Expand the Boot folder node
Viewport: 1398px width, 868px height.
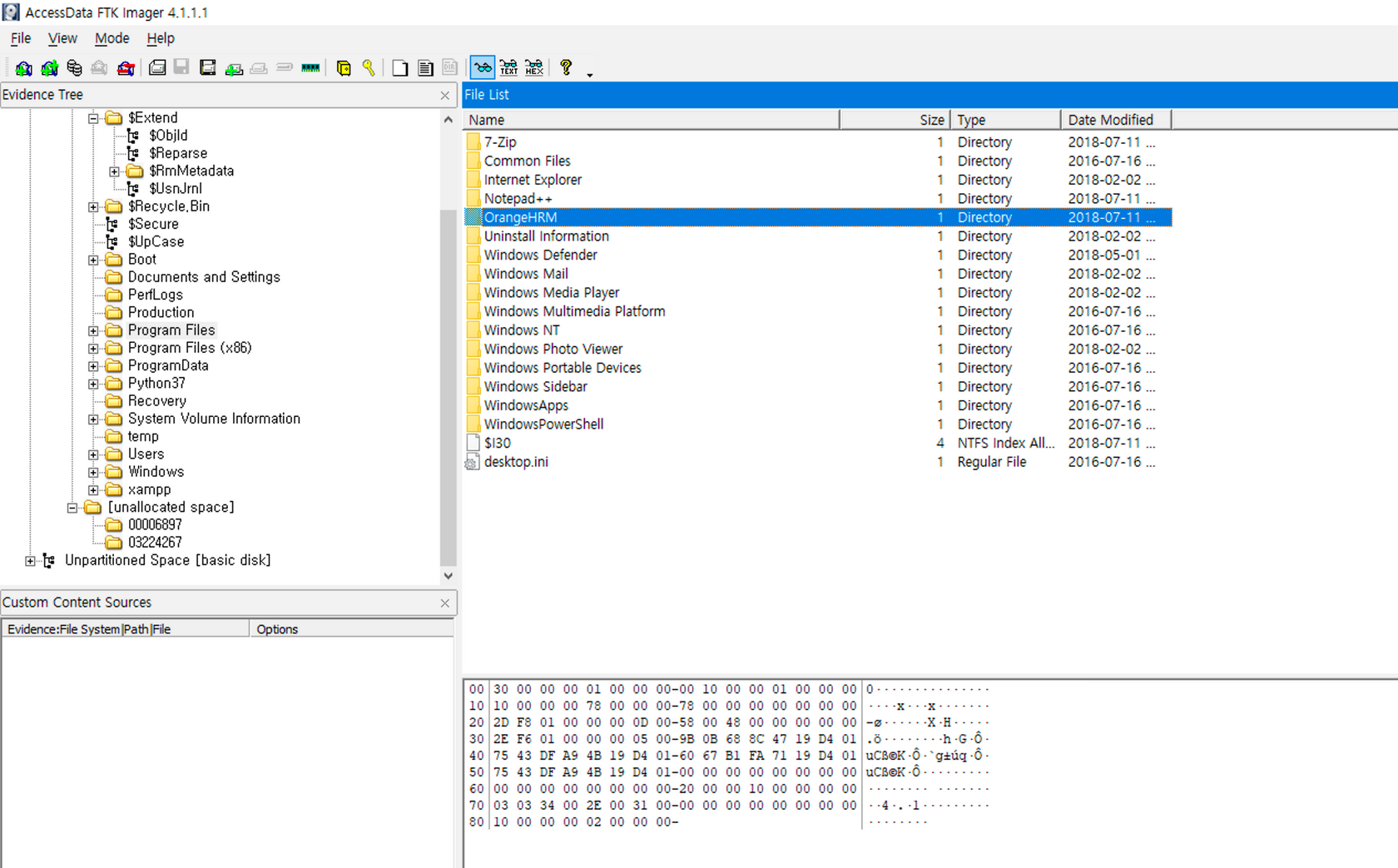tap(93, 260)
